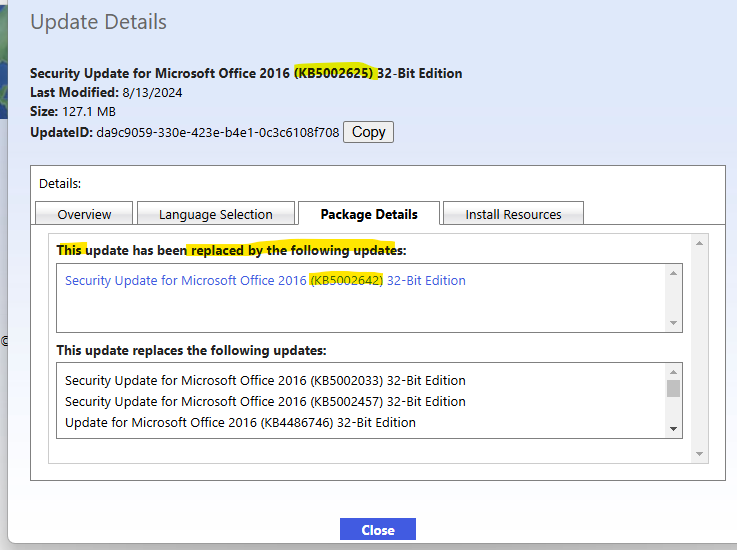The height and width of the screenshot is (550, 737).
Task: Click the Update Details heading
Action: click(x=98, y=22)
